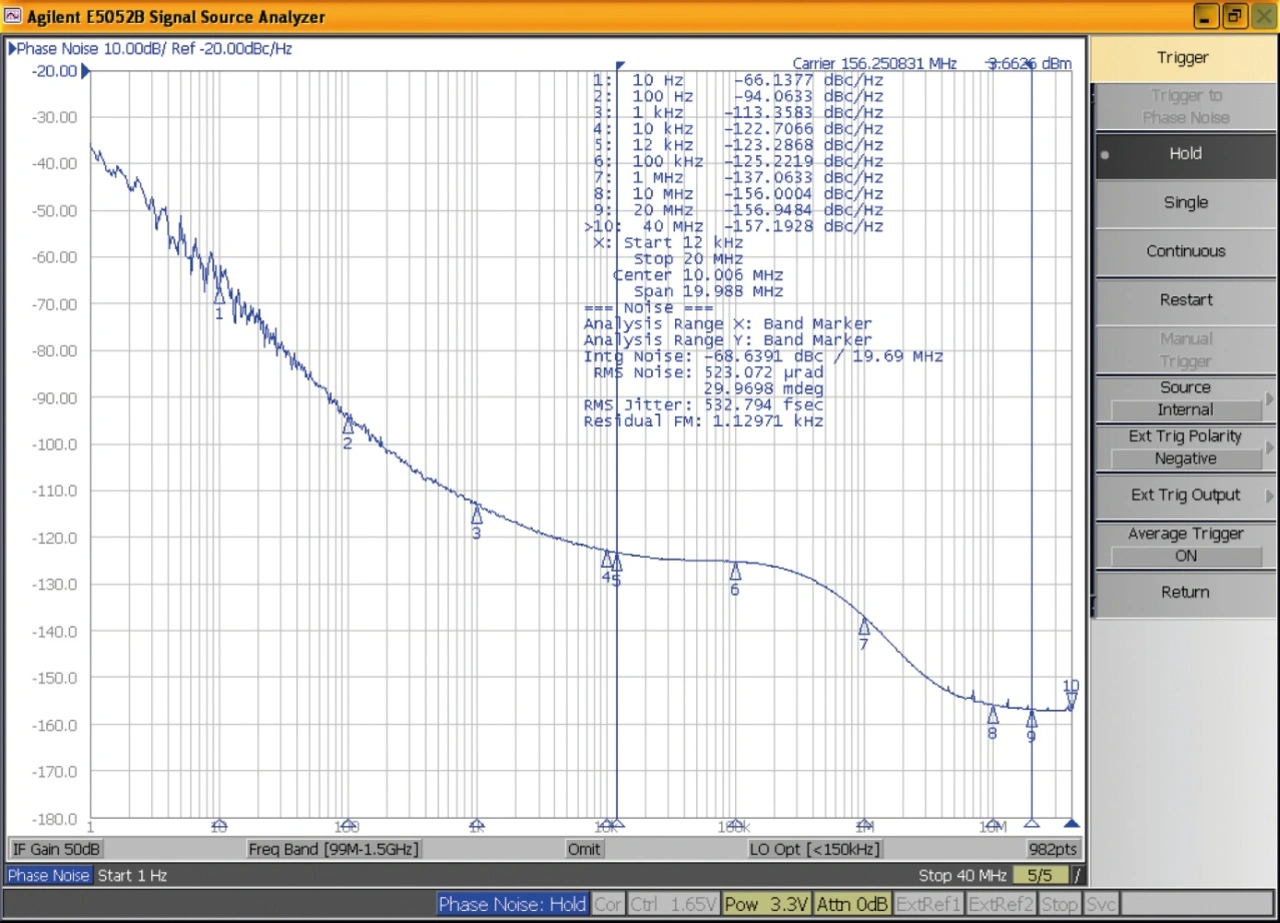Click marker 6 triangle at 100 kHz
1280x923 pixels.
tap(735, 572)
